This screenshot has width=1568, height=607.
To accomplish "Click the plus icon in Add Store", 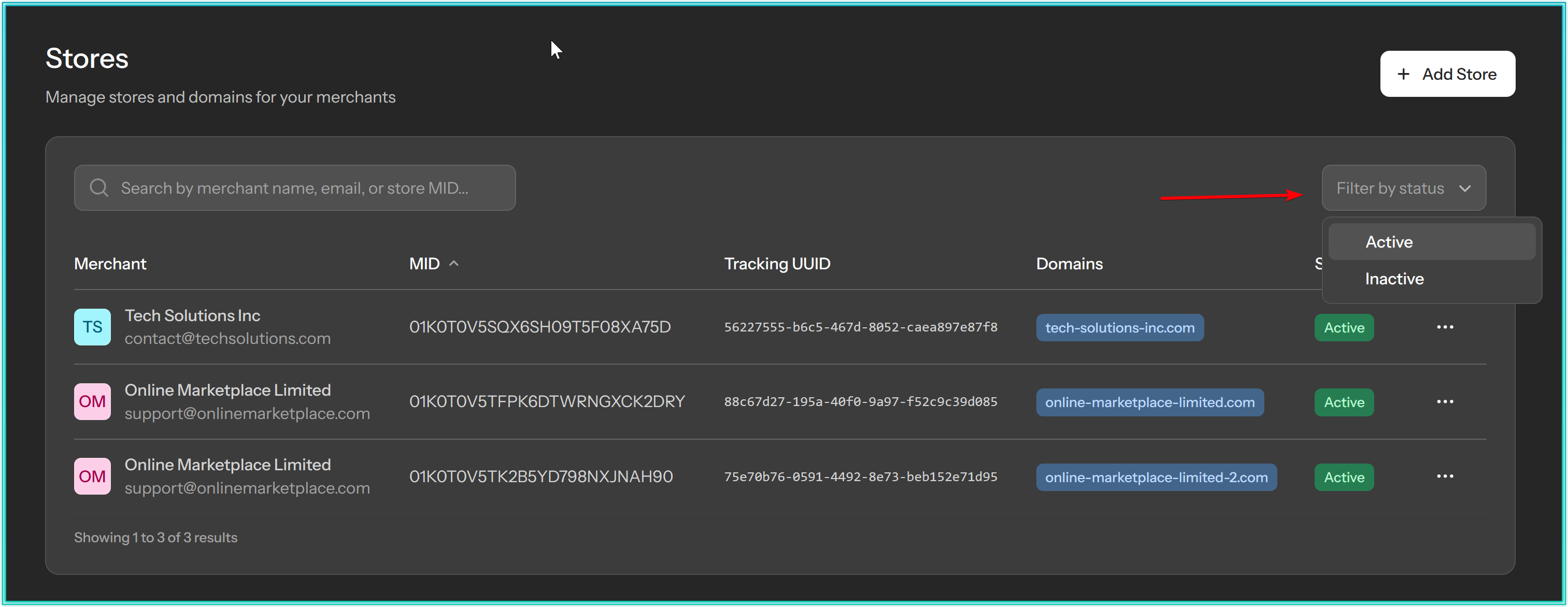I will 1403,74.
